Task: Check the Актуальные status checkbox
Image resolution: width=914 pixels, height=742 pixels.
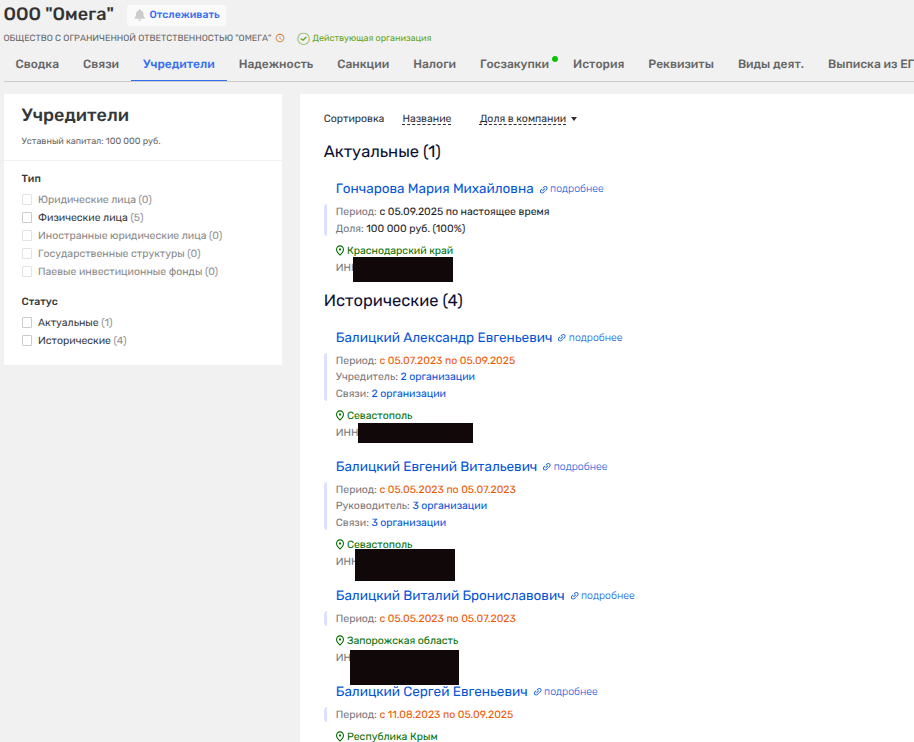Action: click(28, 323)
